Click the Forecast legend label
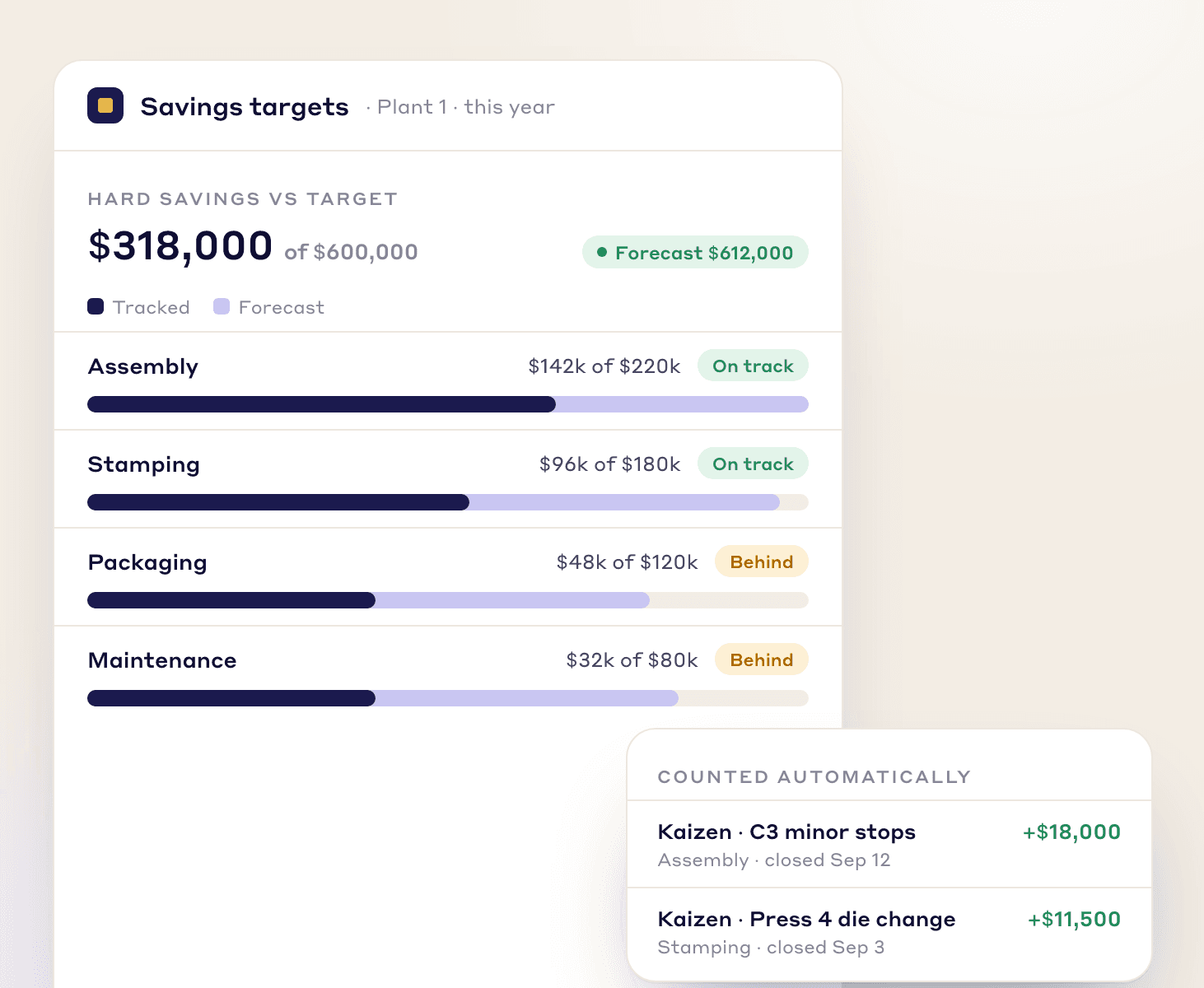Viewport: 1204px width, 988px height. [282, 307]
